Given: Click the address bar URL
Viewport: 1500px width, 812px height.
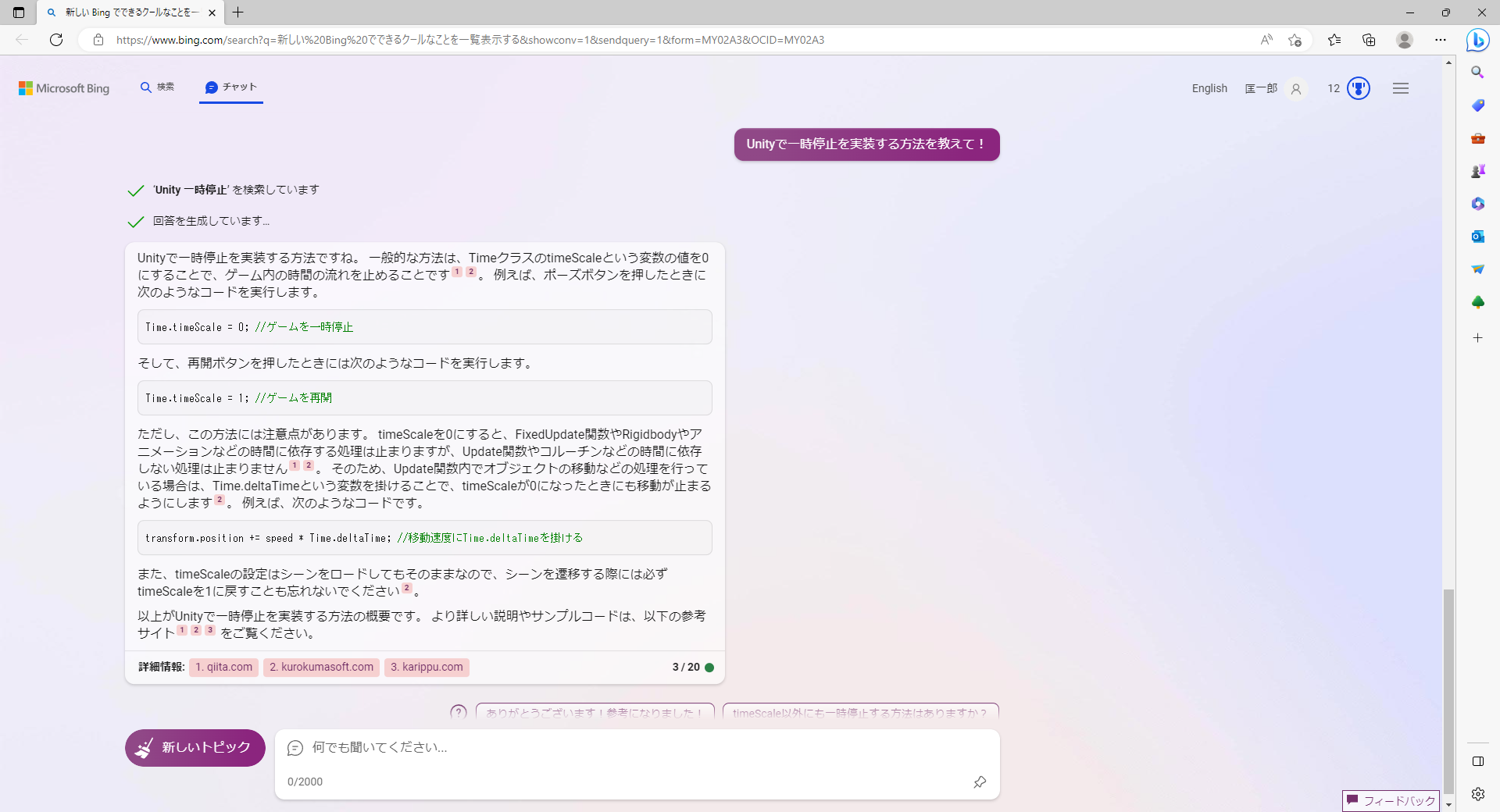Looking at the screenshot, I should pyautogui.click(x=470, y=40).
